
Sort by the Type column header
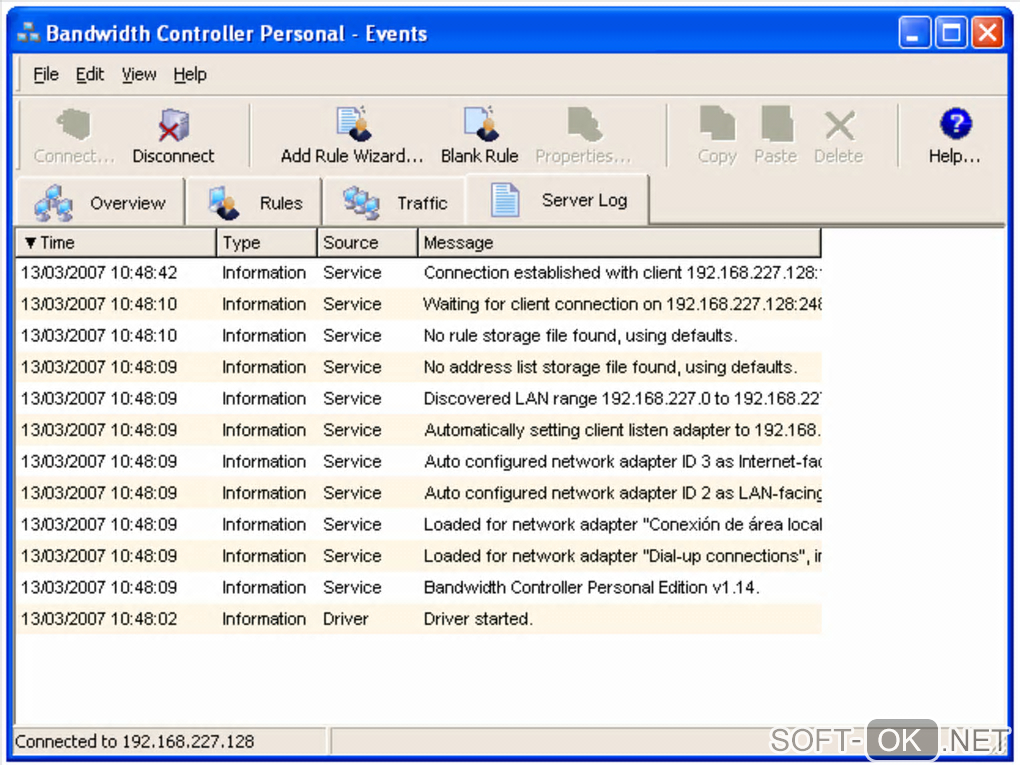tap(267, 243)
